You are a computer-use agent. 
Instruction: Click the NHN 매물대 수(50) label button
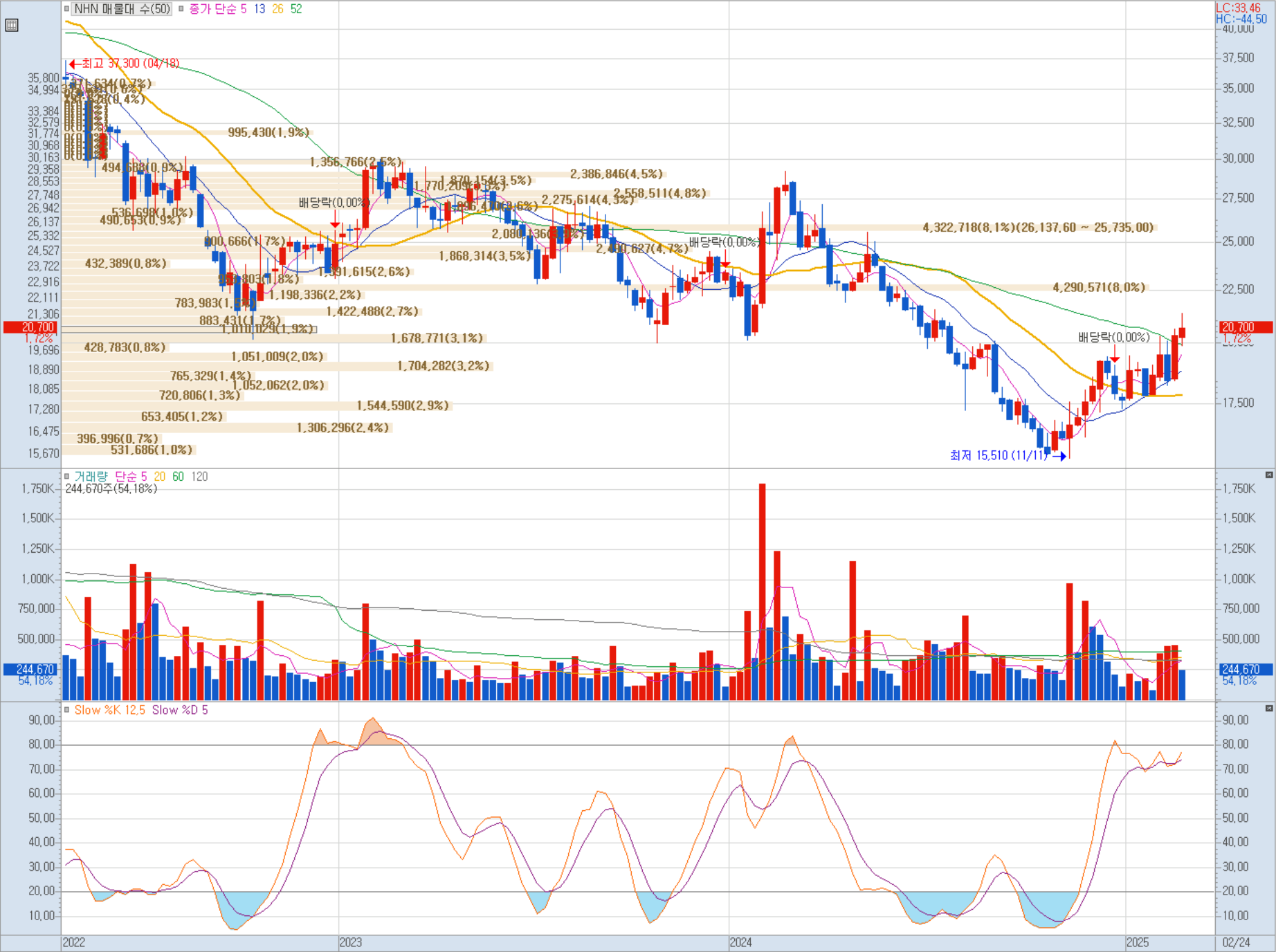122,9
